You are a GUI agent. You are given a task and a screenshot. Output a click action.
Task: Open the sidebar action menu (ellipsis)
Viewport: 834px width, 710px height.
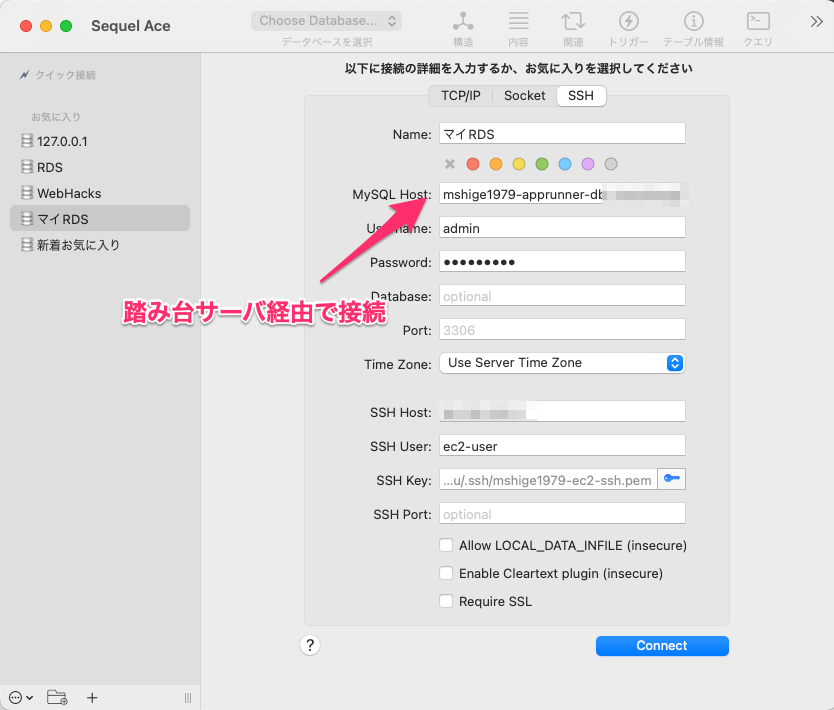tap(21, 697)
